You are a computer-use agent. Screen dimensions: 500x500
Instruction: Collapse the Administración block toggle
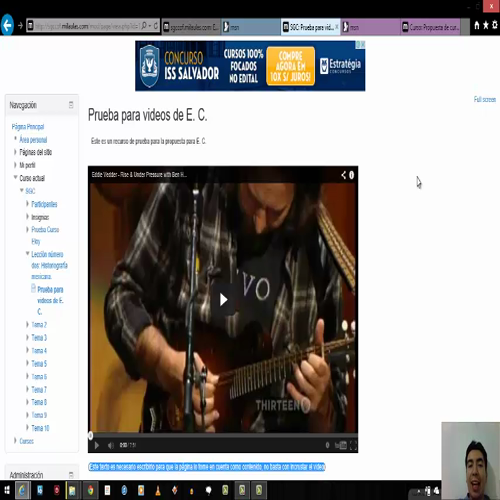(71, 474)
